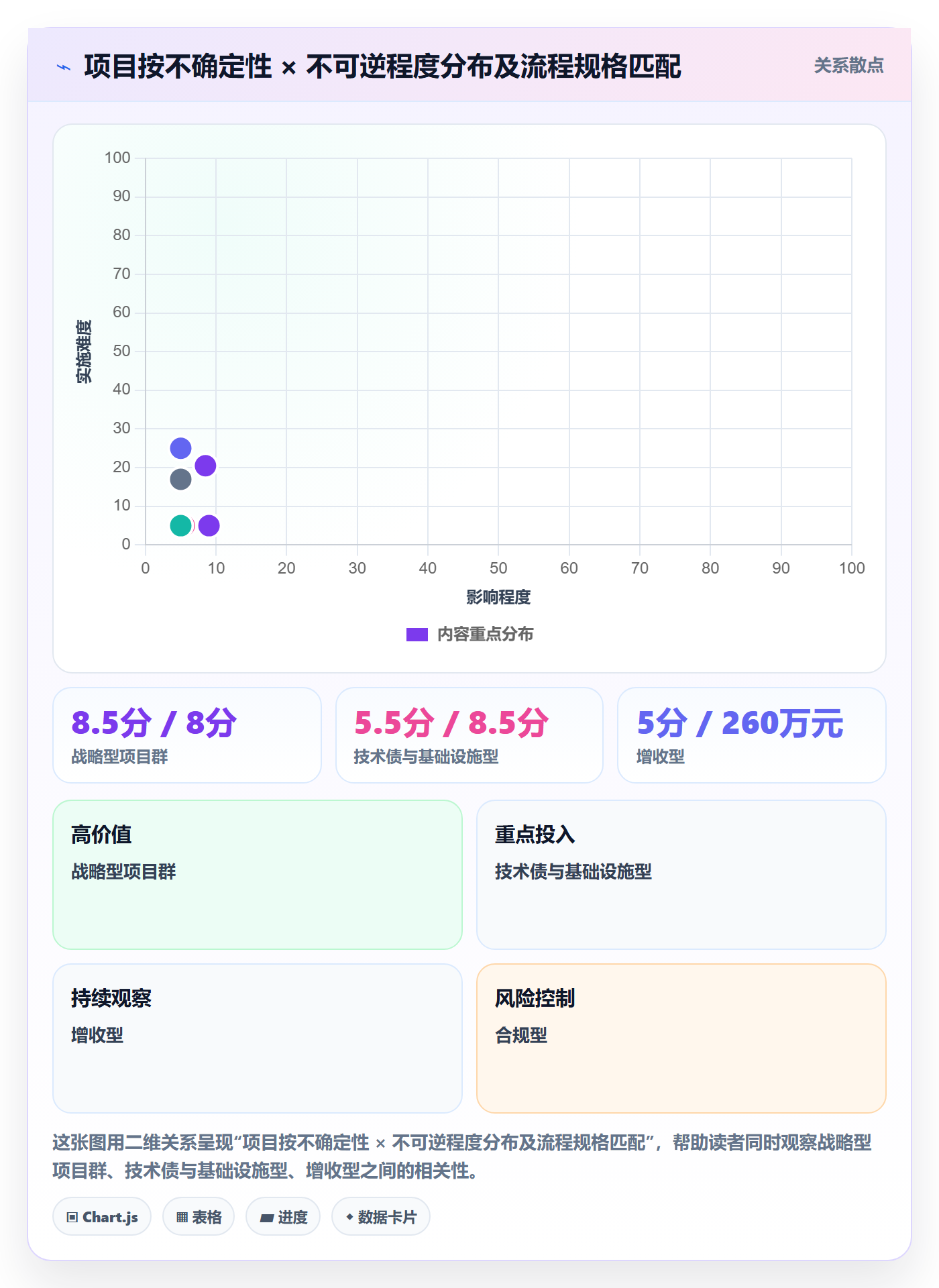This screenshot has height=1288, width=939.
Task: Click the bar icon on 进度 chip
Action: (267, 1218)
